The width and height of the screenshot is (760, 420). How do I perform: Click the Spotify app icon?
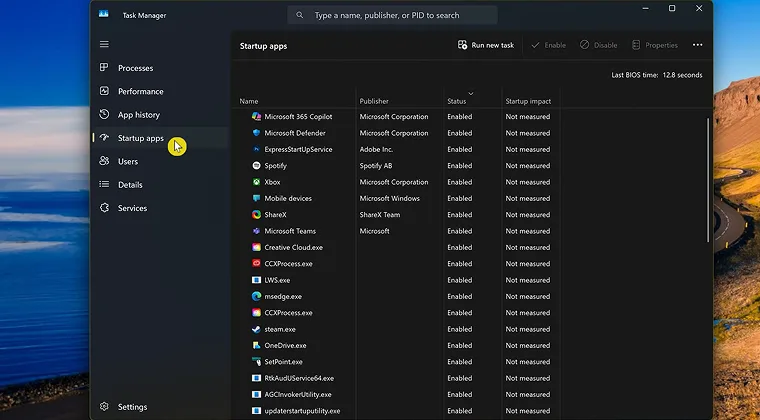point(256,166)
